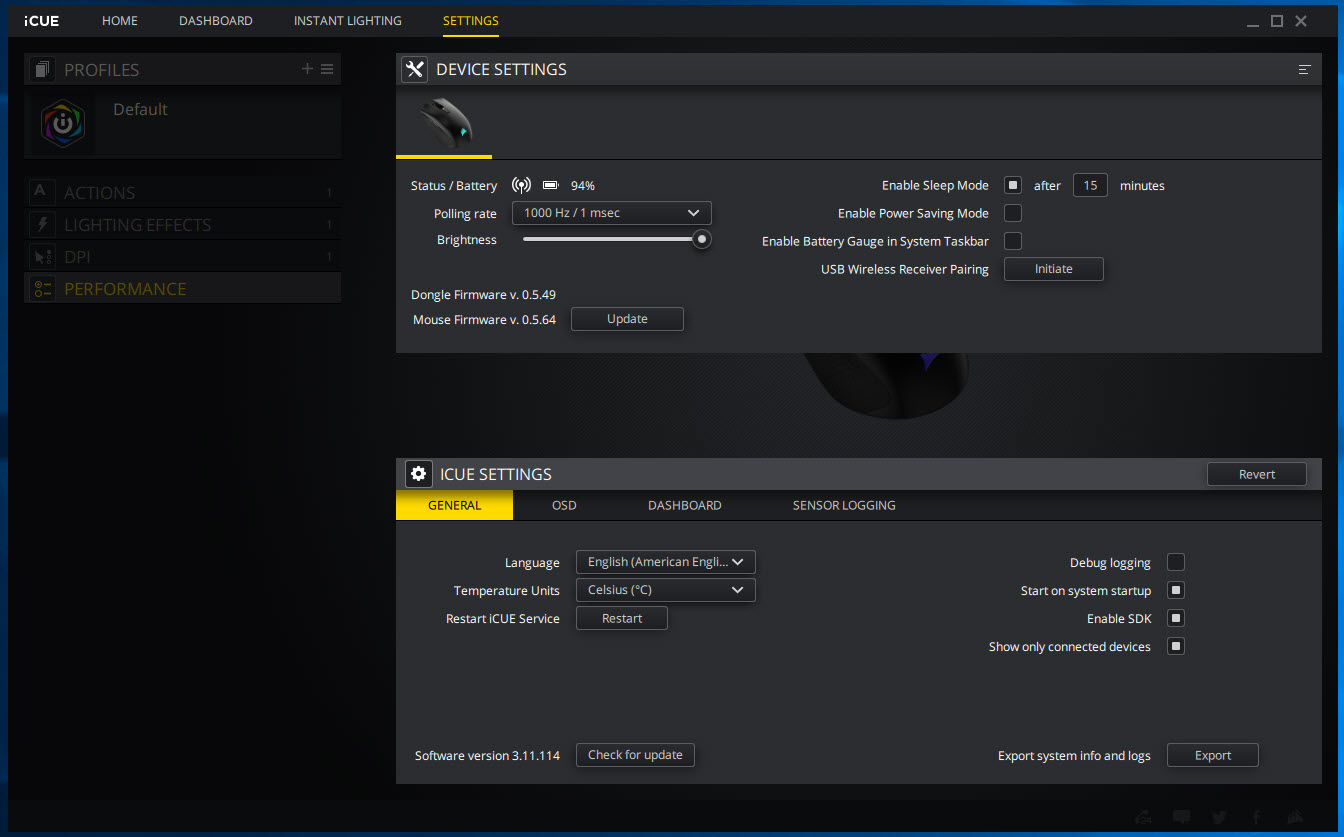Expand the Actions section

tap(182, 192)
